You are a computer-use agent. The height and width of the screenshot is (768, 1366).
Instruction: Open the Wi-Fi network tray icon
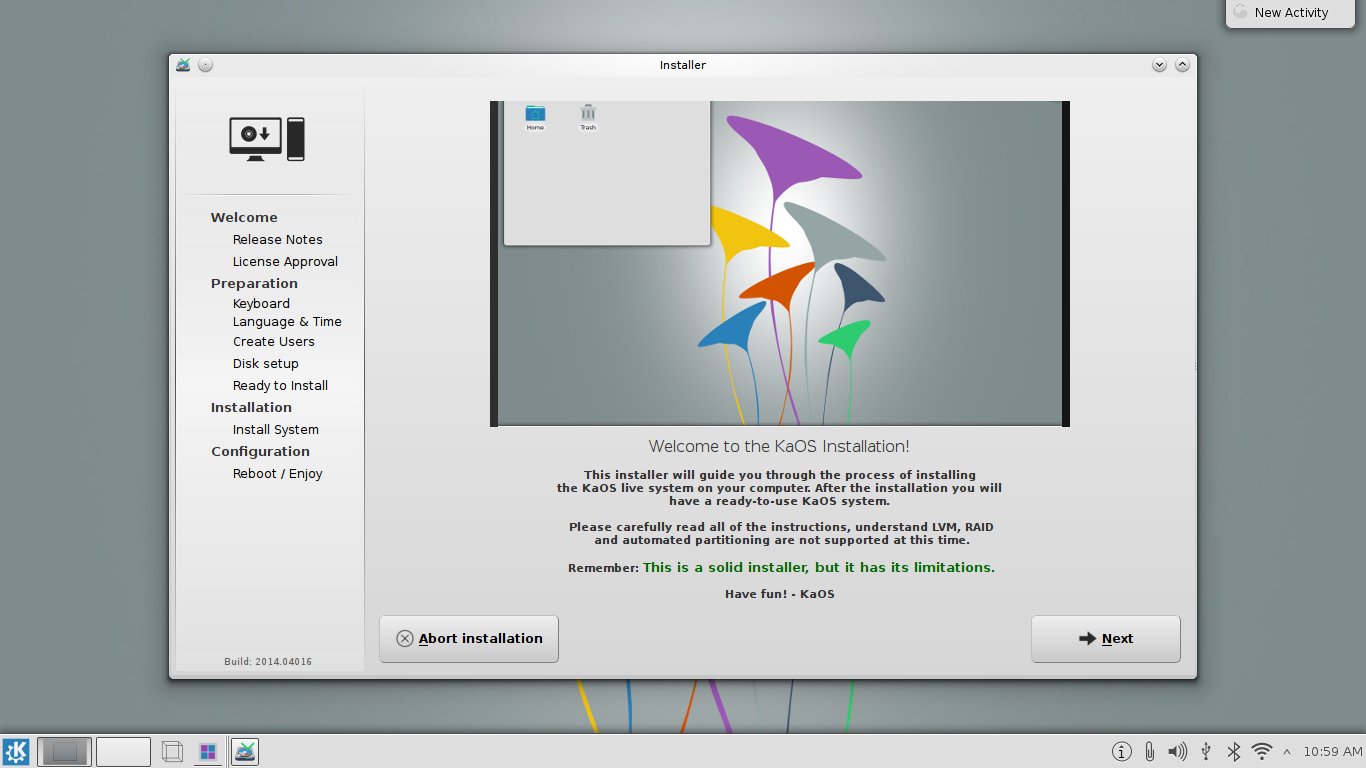coord(1262,752)
